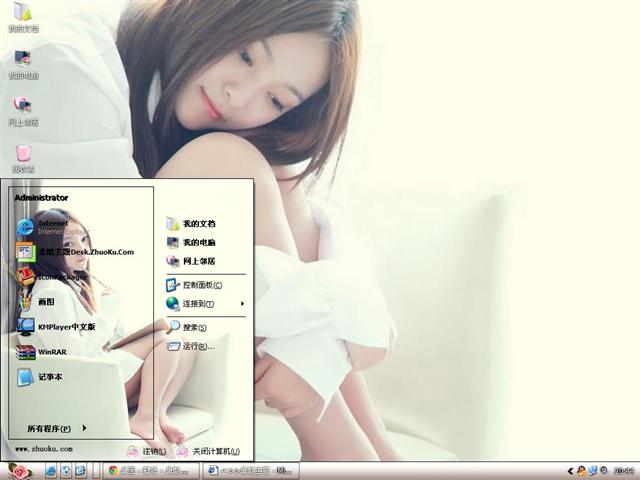Open the 回收站 recycle bin desktop icon

22,156
